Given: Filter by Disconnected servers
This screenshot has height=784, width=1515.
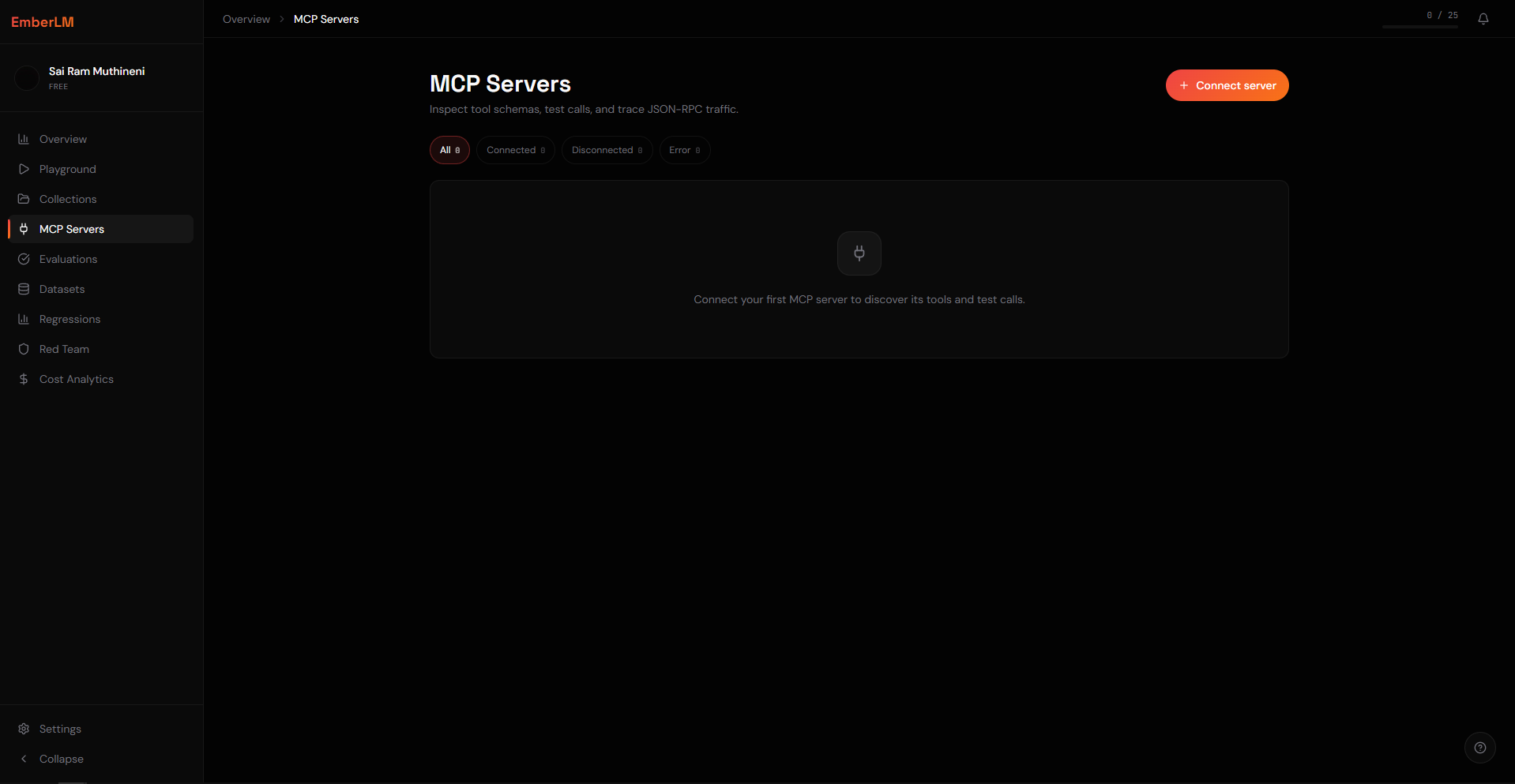Looking at the screenshot, I should point(607,150).
